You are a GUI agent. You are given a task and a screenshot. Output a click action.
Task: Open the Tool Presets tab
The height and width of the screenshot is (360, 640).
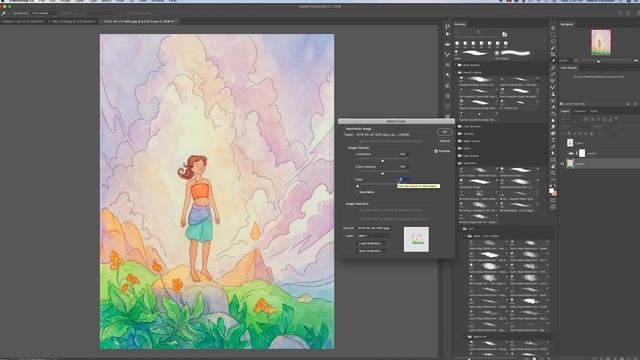tap(568, 68)
